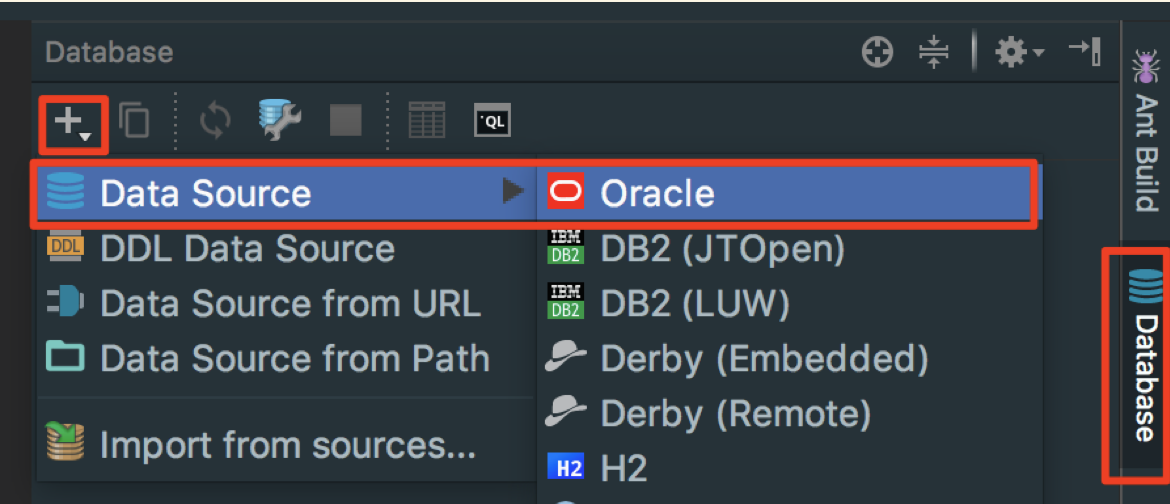Click the Derby (Remote) hat icon
This screenshot has height=504, width=1170.
(565, 412)
